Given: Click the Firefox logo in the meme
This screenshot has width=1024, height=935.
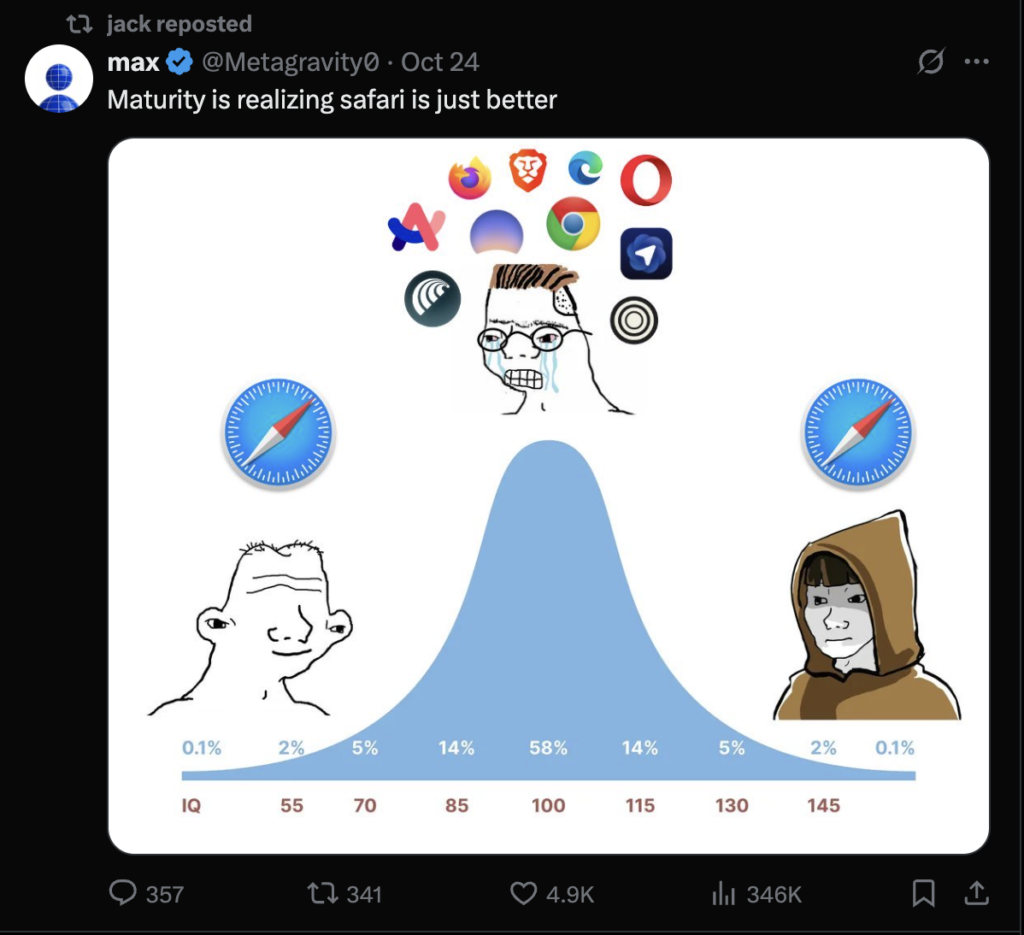Looking at the screenshot, I should click(x=469, y=179).
